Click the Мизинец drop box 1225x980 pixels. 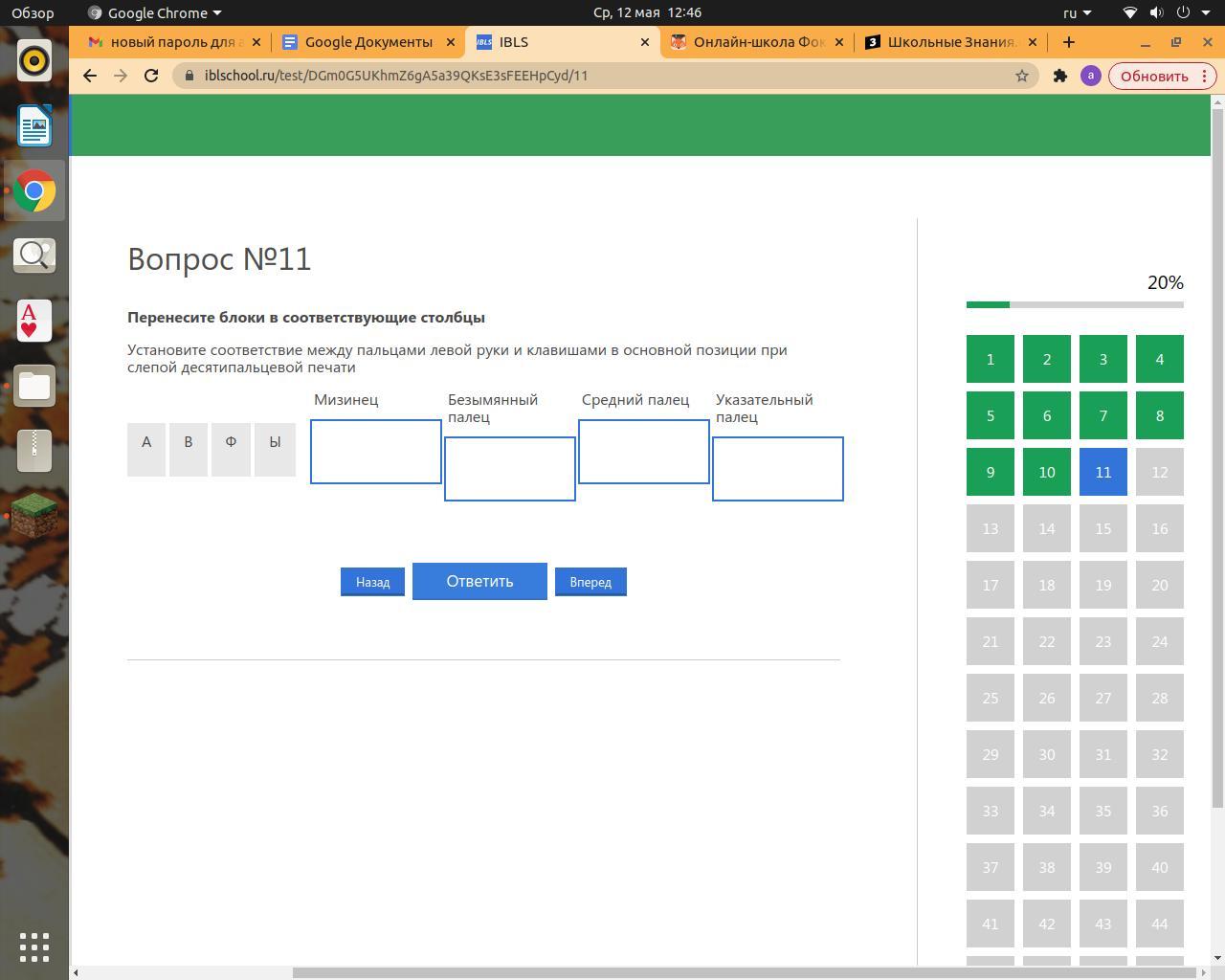tap(376, 452)
